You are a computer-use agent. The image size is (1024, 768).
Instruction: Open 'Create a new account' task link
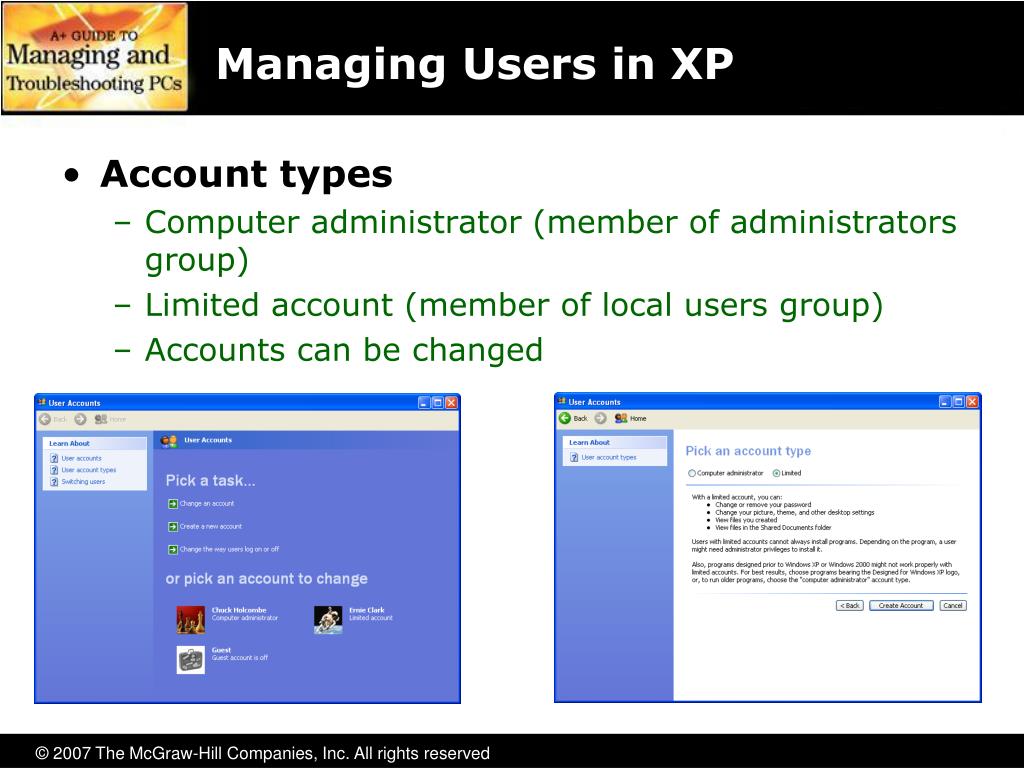(210, 526)
